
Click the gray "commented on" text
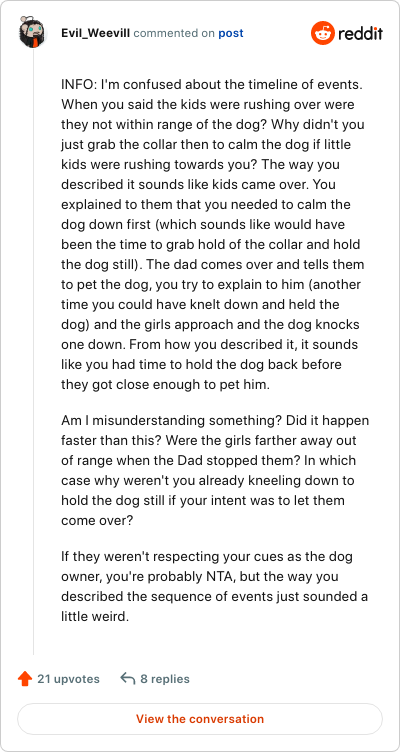click(175, 33)
